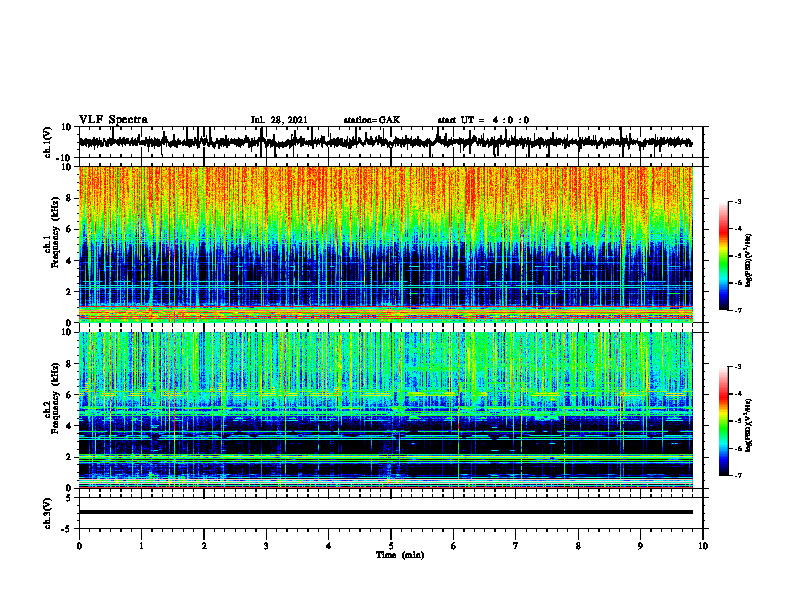Click the time axis tick label "3"

click(266, 546)
